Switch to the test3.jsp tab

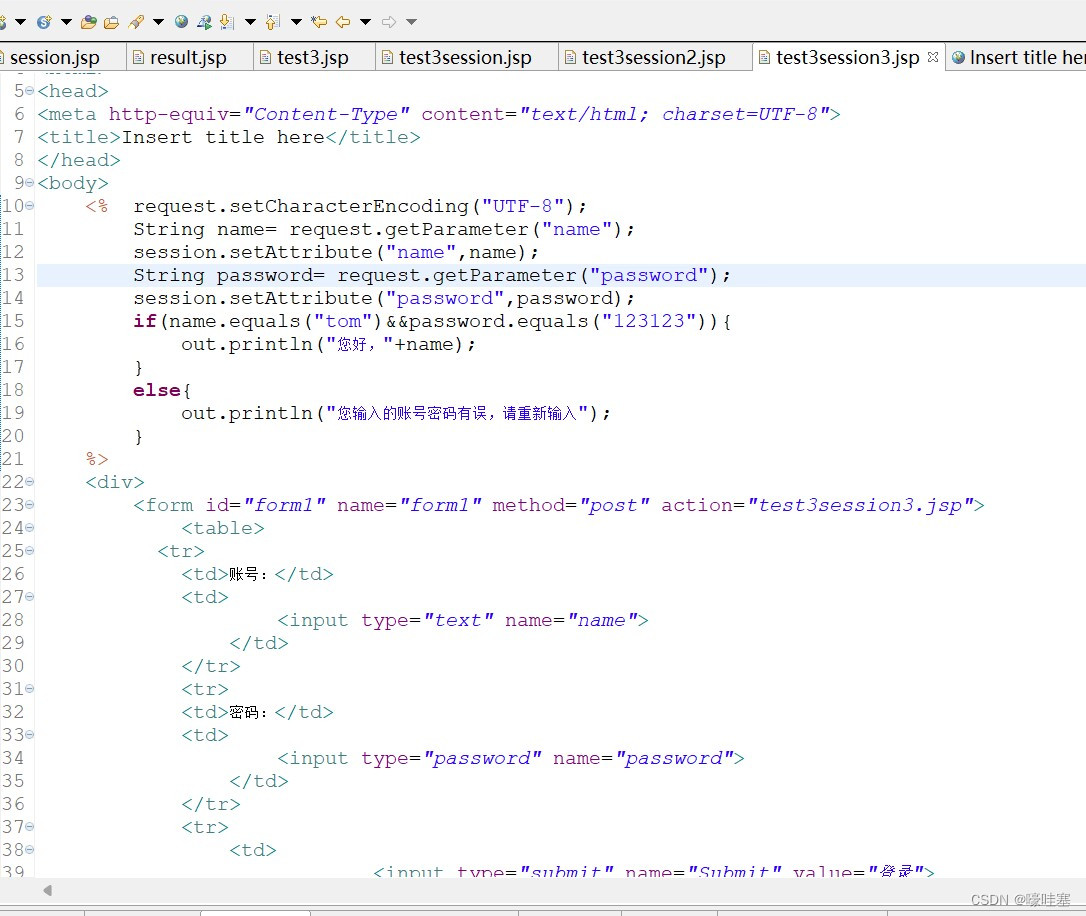pos(313,57)
